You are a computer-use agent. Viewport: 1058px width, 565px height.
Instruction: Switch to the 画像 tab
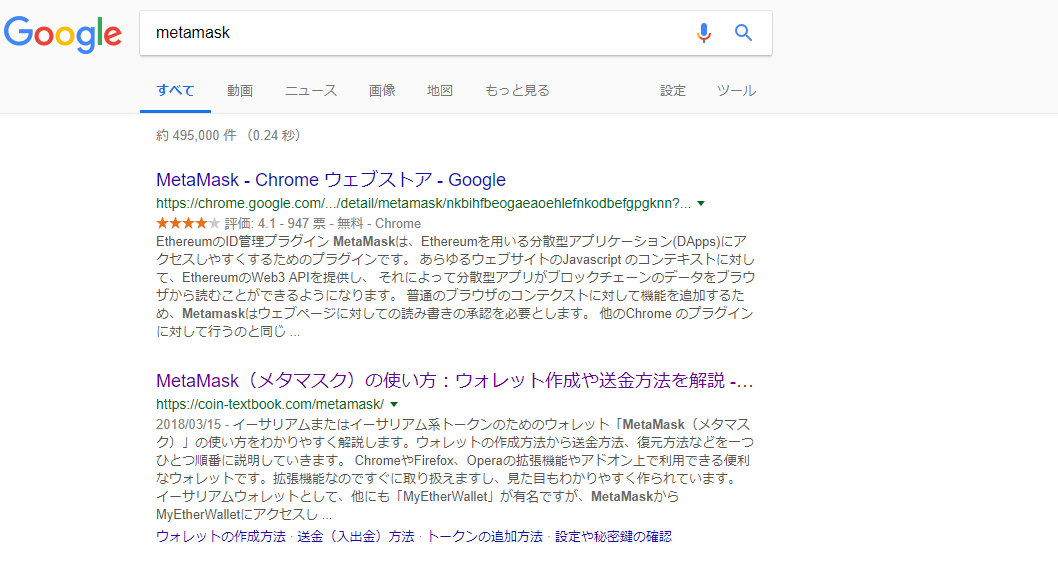pos(382,90)
